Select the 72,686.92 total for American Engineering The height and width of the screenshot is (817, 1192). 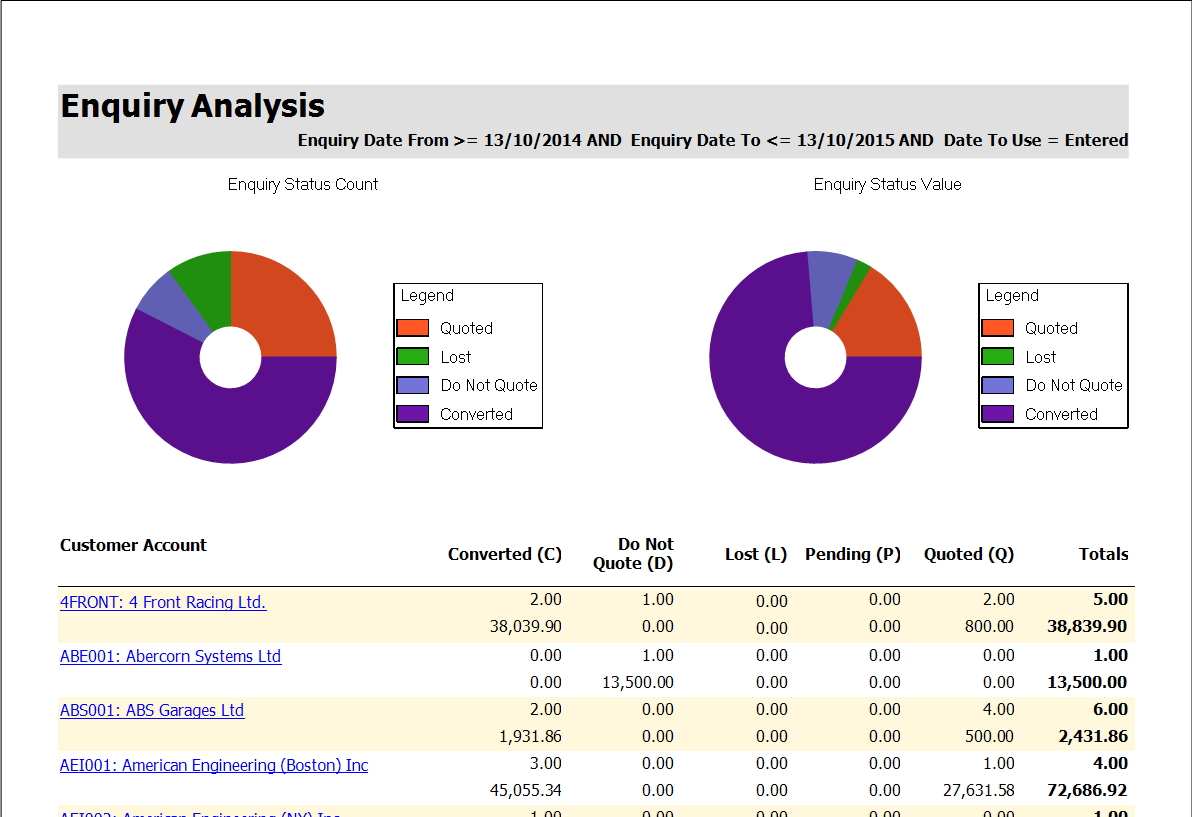click(x=1083, y=790)
